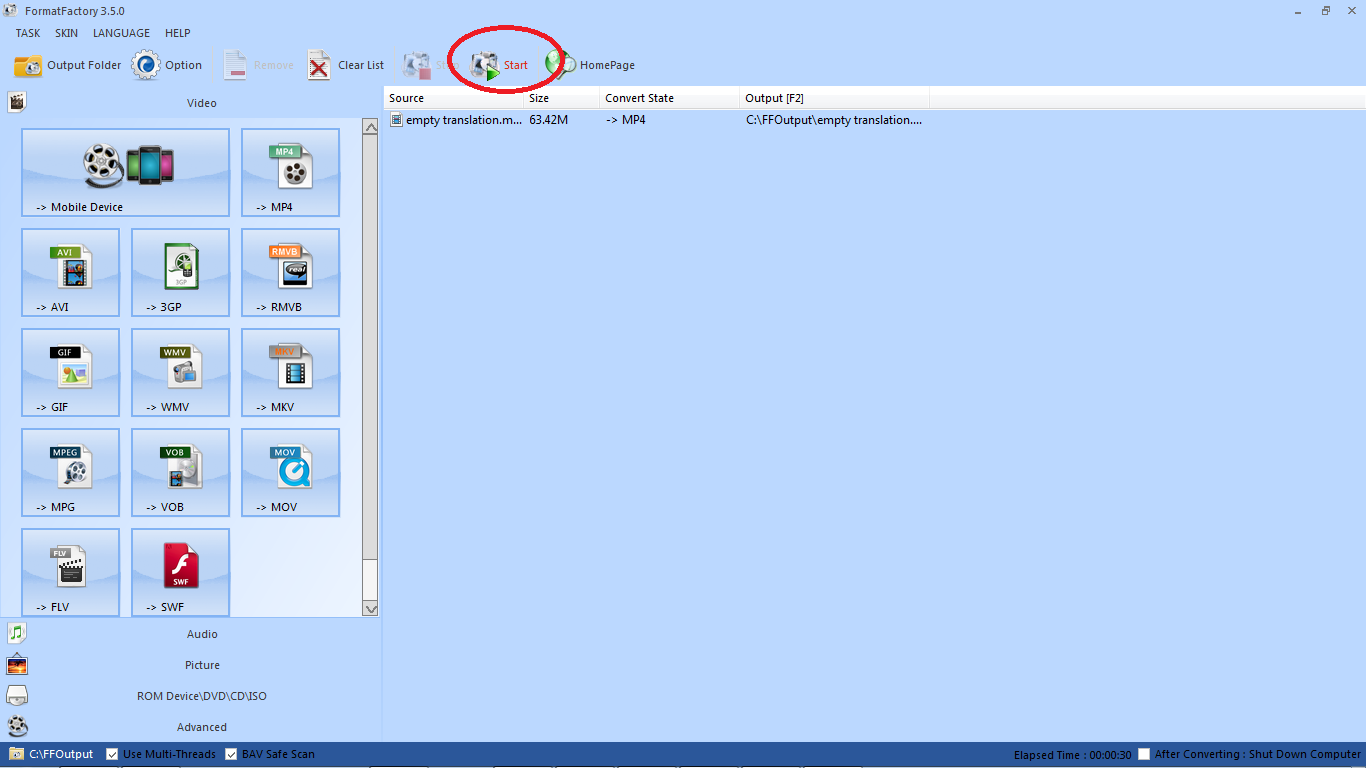This screenshot has width=1366, height=768.
Task: Sort by the Size column header
Action: pos(562,98)
